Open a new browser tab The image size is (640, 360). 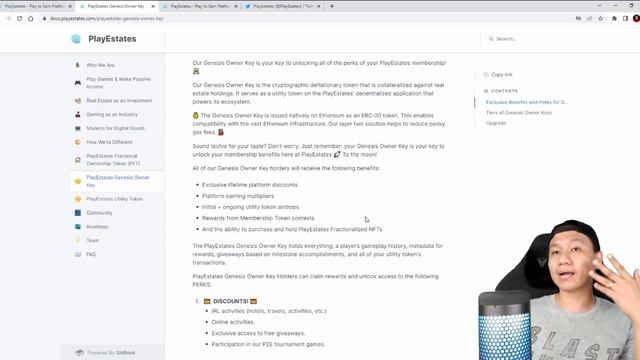pos(332,7)
